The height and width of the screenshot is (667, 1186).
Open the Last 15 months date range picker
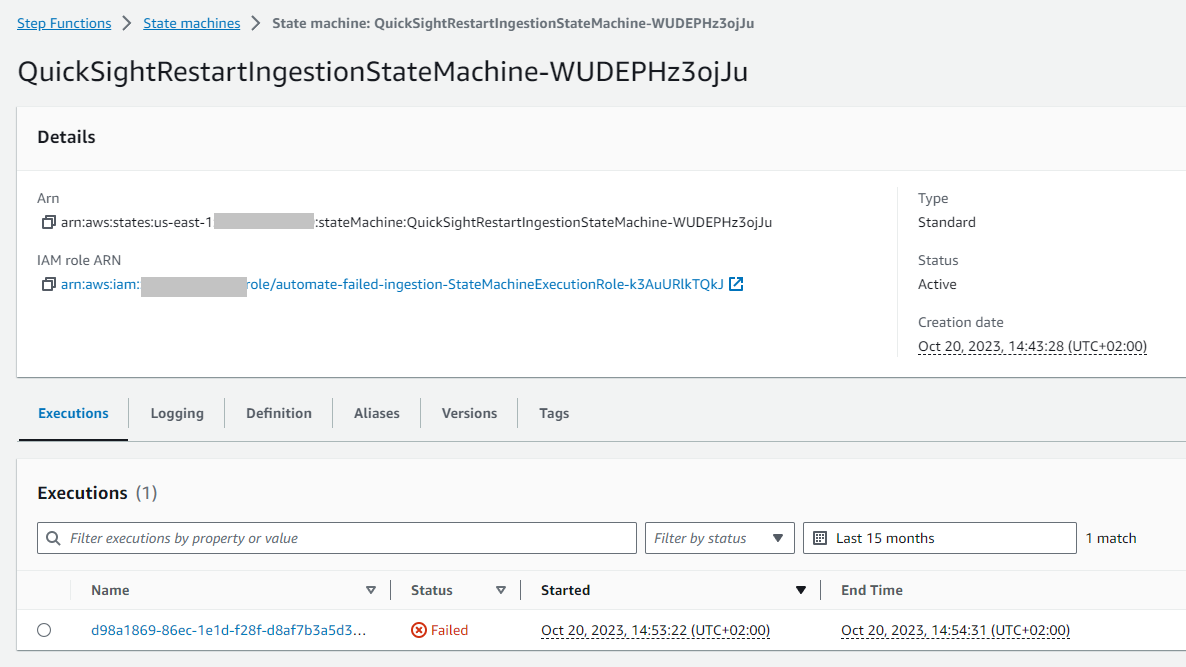tap(939, 538)
